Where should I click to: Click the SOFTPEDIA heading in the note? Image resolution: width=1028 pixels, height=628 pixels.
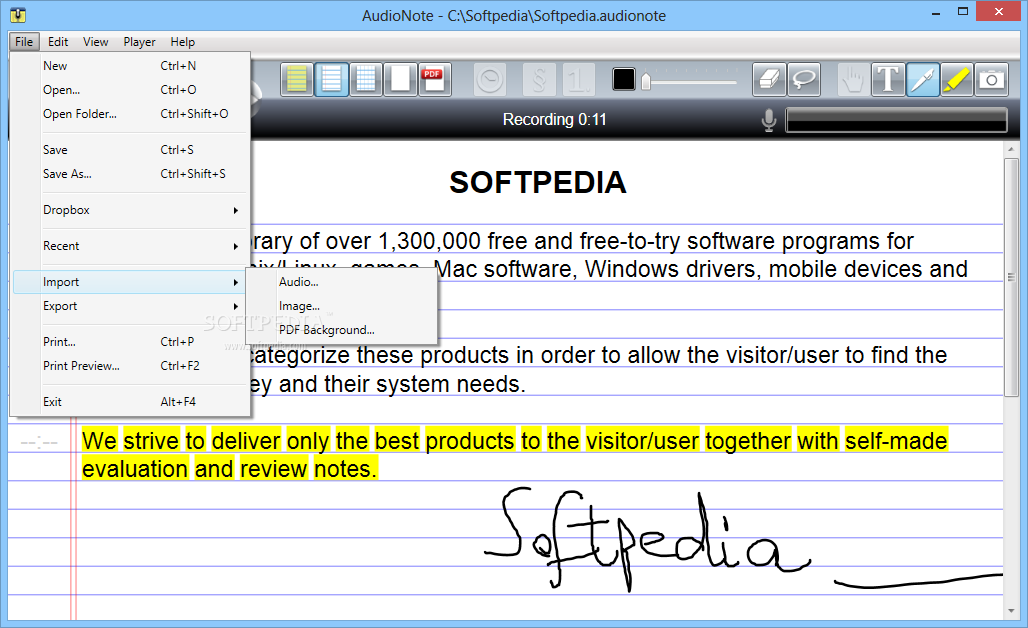click(x=538, y=182)
